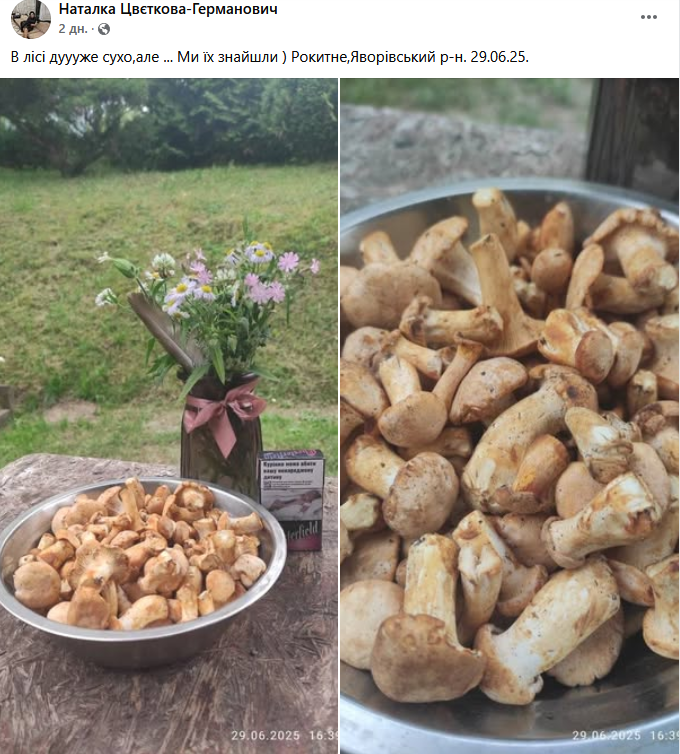The width and height of the screenshot is (680, 754).
Task: Open the right close-up mushroom photo
Action: (510, 416)
